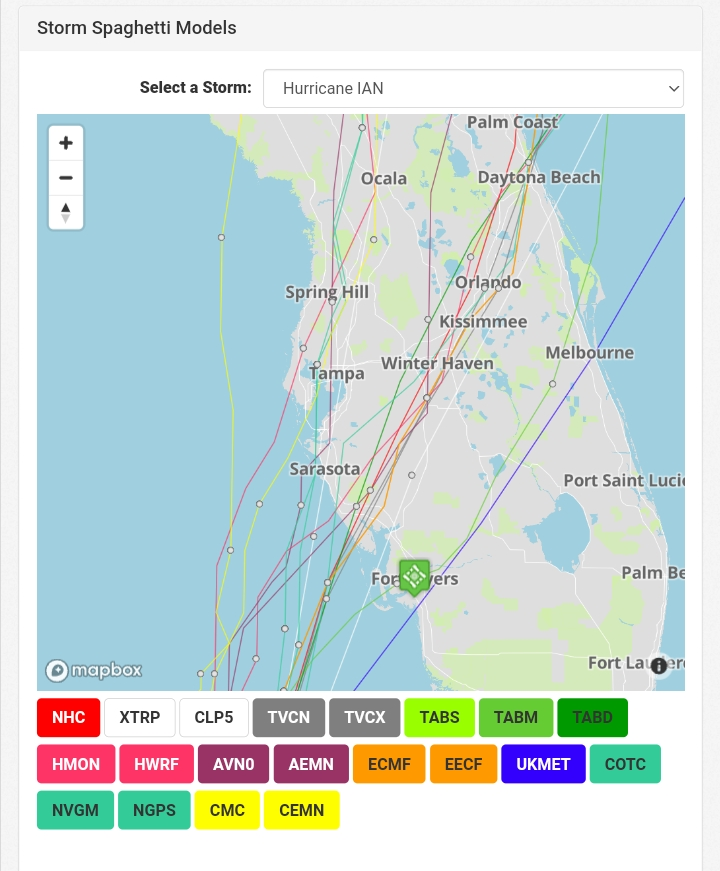This screenshot has width=720, height=871.
Task: Click the Winter Haven map label
Action: [437, 363]
